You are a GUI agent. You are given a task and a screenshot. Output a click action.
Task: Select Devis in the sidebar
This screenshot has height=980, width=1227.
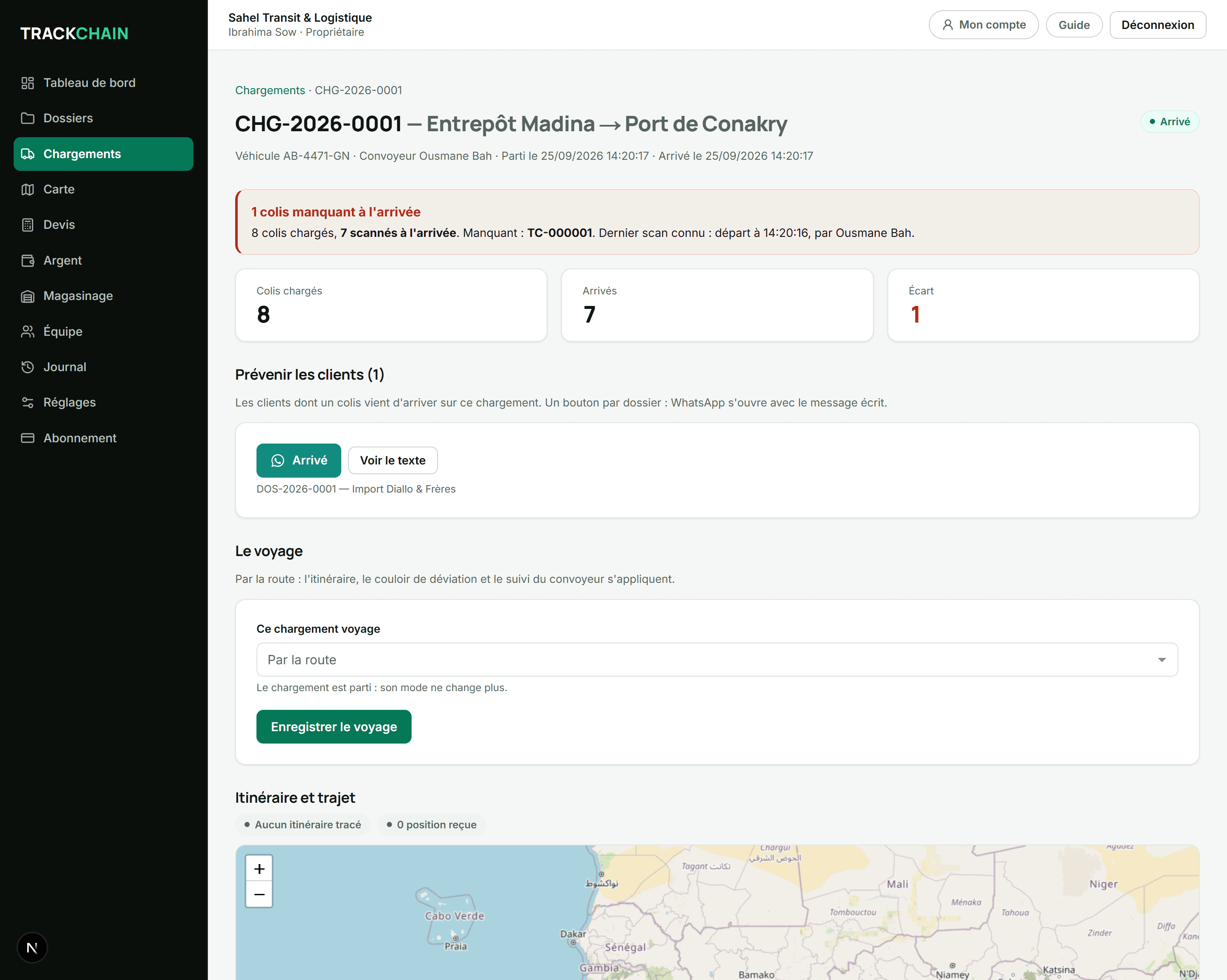104,225
